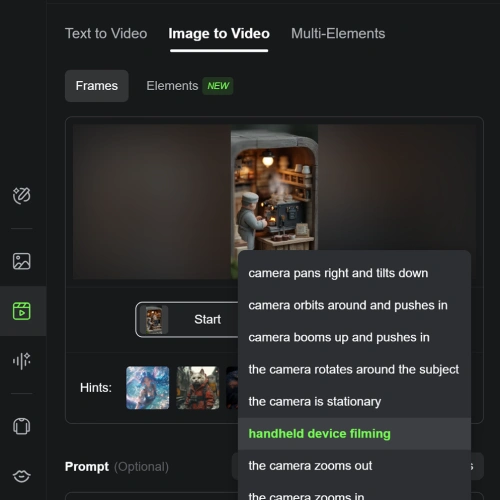This screenshot has height=500, width=500.
Task: Switch to Elements mode with NEW badge
Action: (189, 86)
